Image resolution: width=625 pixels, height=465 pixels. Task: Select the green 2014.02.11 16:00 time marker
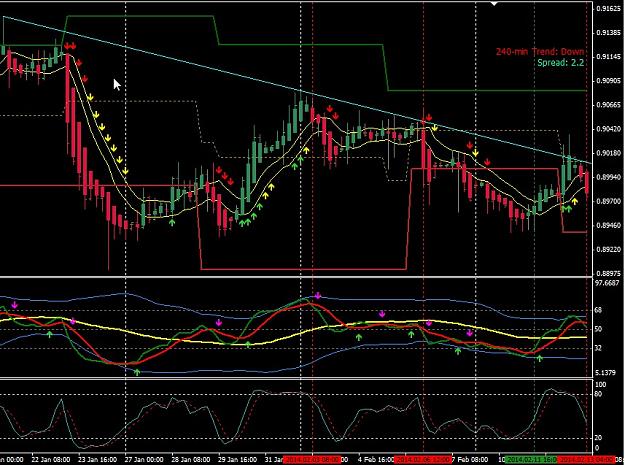tap(531, 459)
